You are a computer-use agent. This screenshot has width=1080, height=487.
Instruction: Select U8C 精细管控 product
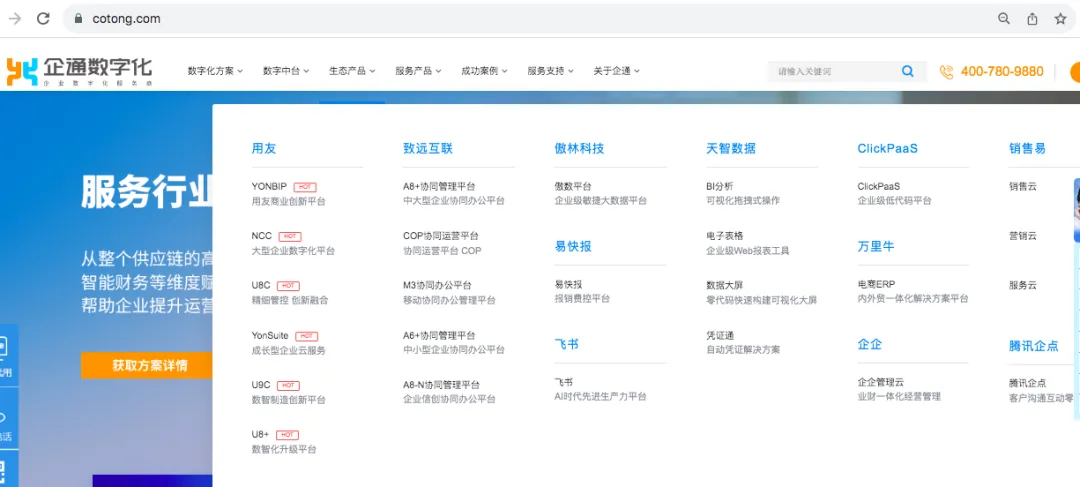tap(290, 293)
